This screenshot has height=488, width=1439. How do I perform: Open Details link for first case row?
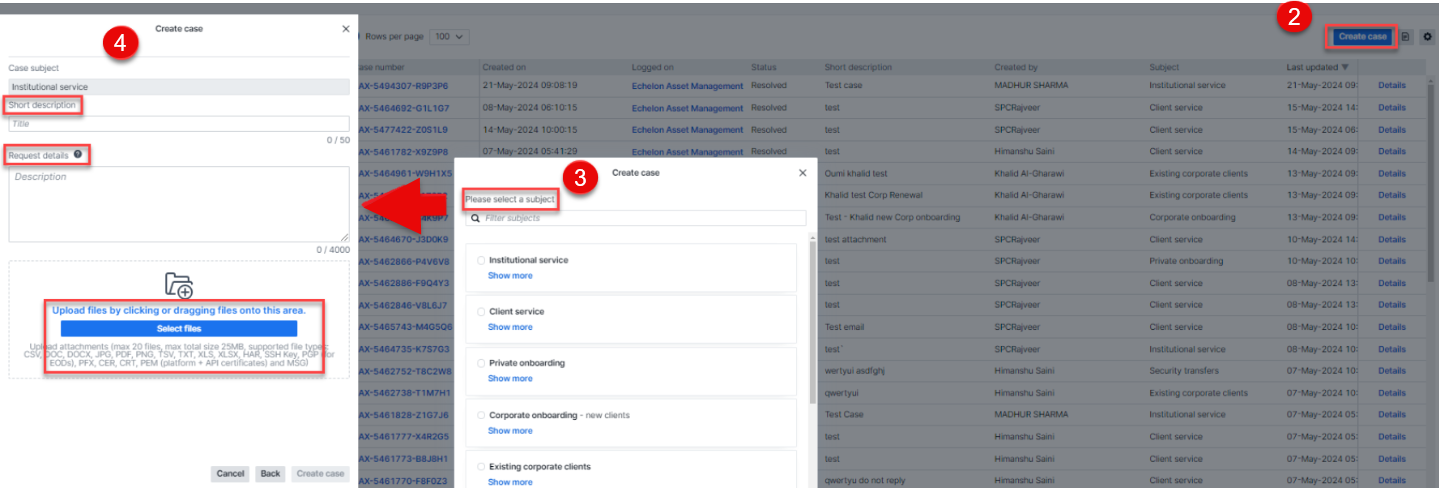[1391, 86]
